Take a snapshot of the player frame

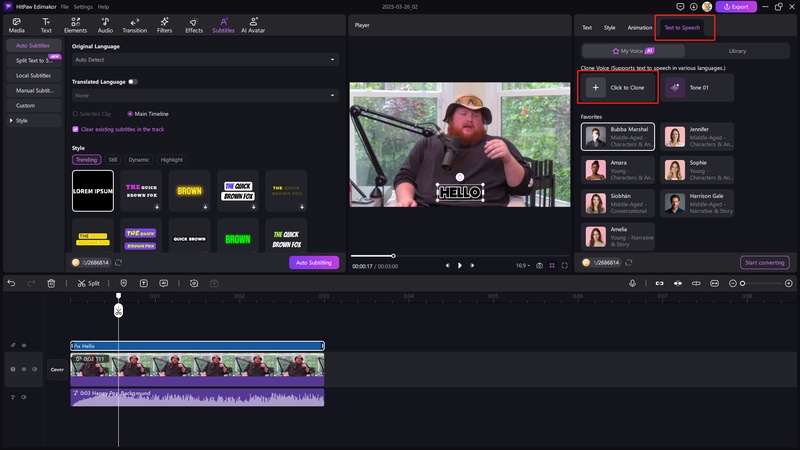(x=539, y=265)
